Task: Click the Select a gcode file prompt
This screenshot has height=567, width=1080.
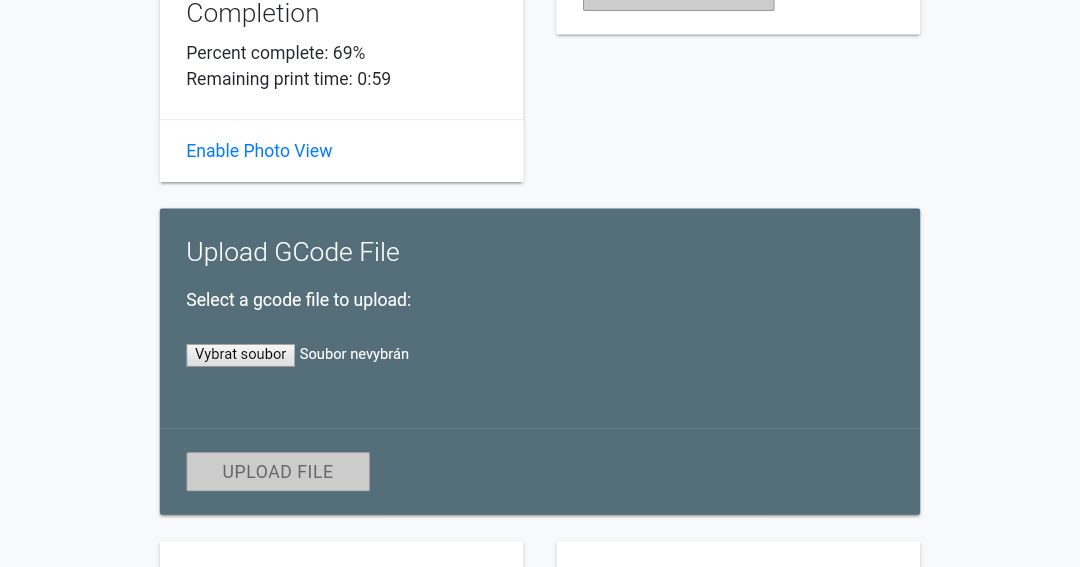Action: coord(298,300)
